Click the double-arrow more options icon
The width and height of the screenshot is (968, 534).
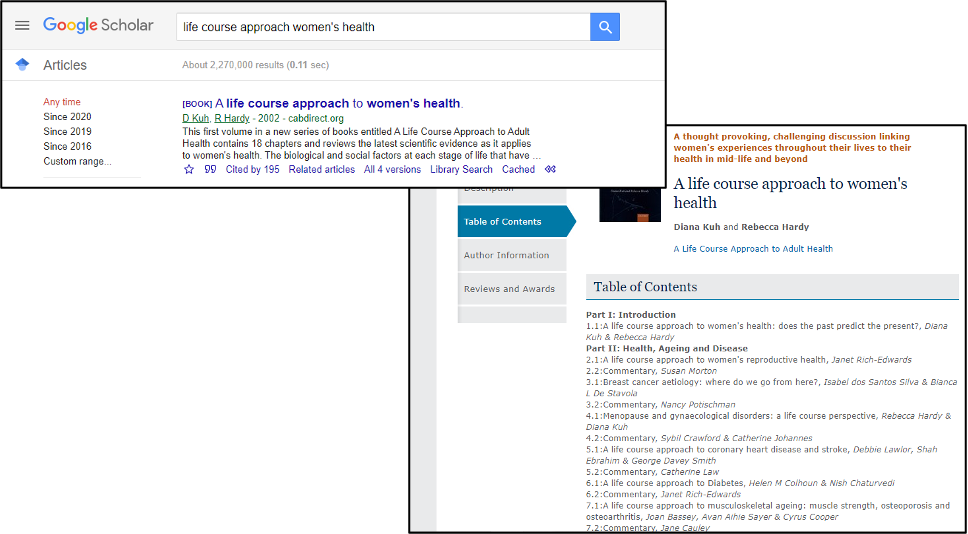click(550, 169)
